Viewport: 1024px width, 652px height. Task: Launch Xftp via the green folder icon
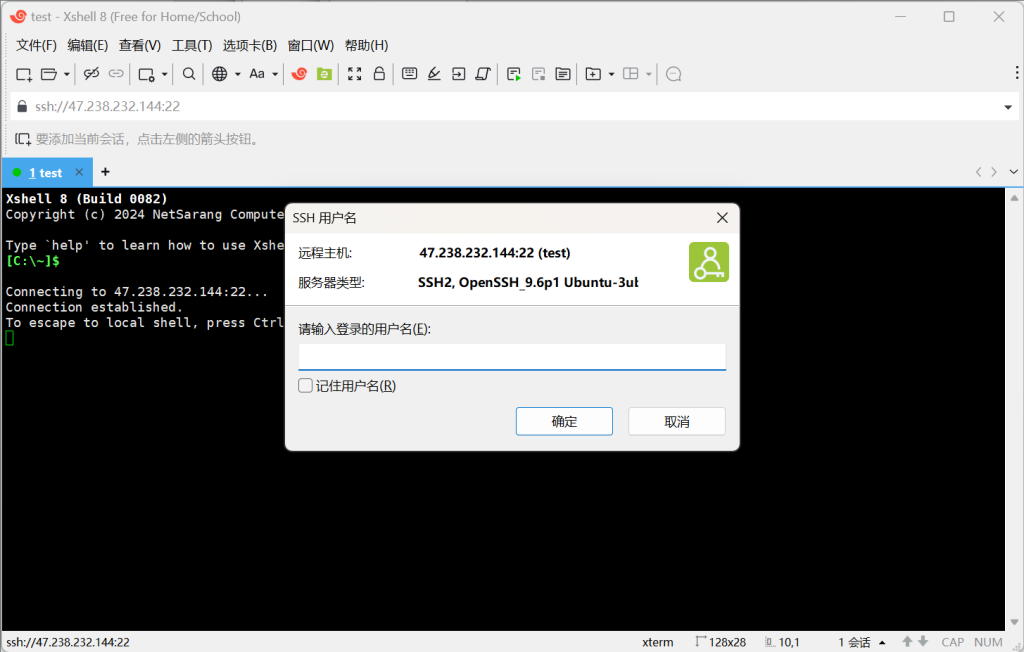324,74
